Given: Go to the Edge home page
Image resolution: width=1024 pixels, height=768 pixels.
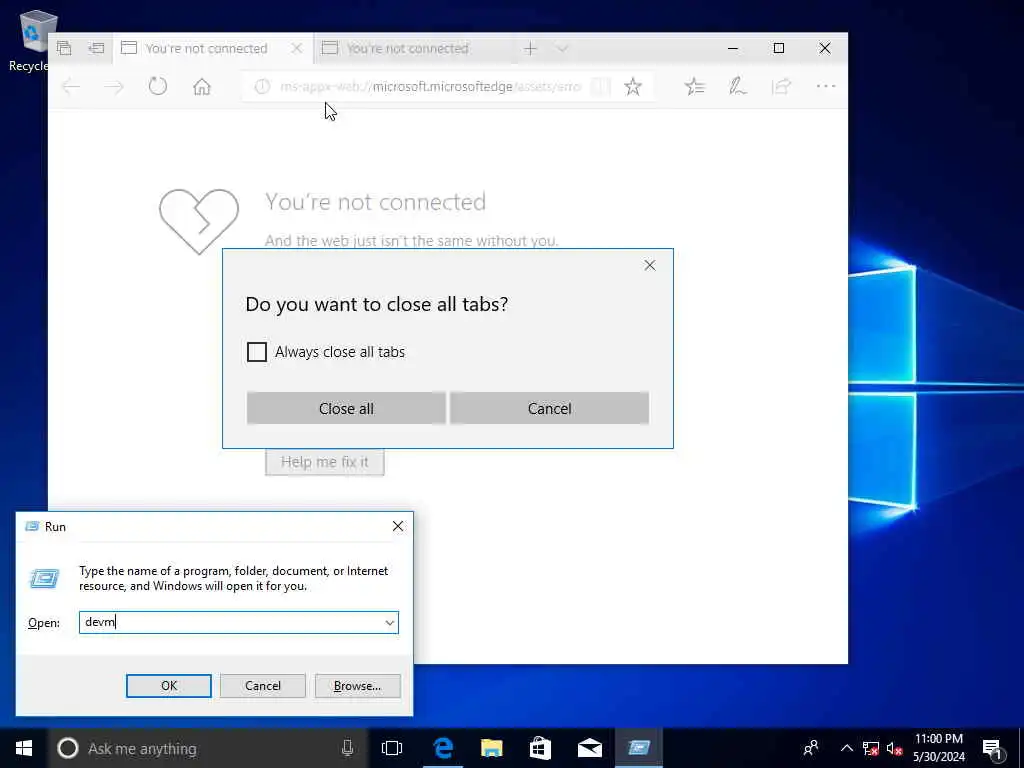Looking at the screenshot, I should (202, 86).
